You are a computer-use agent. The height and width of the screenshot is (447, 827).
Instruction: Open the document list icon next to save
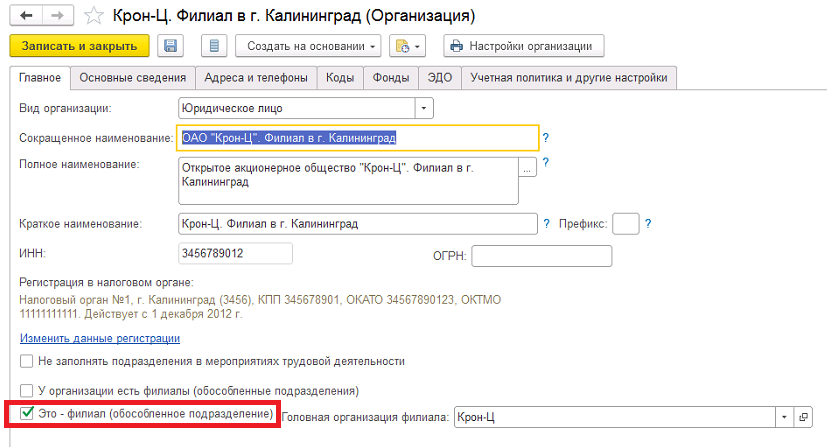pyautogui.click(x=214, y=46)
